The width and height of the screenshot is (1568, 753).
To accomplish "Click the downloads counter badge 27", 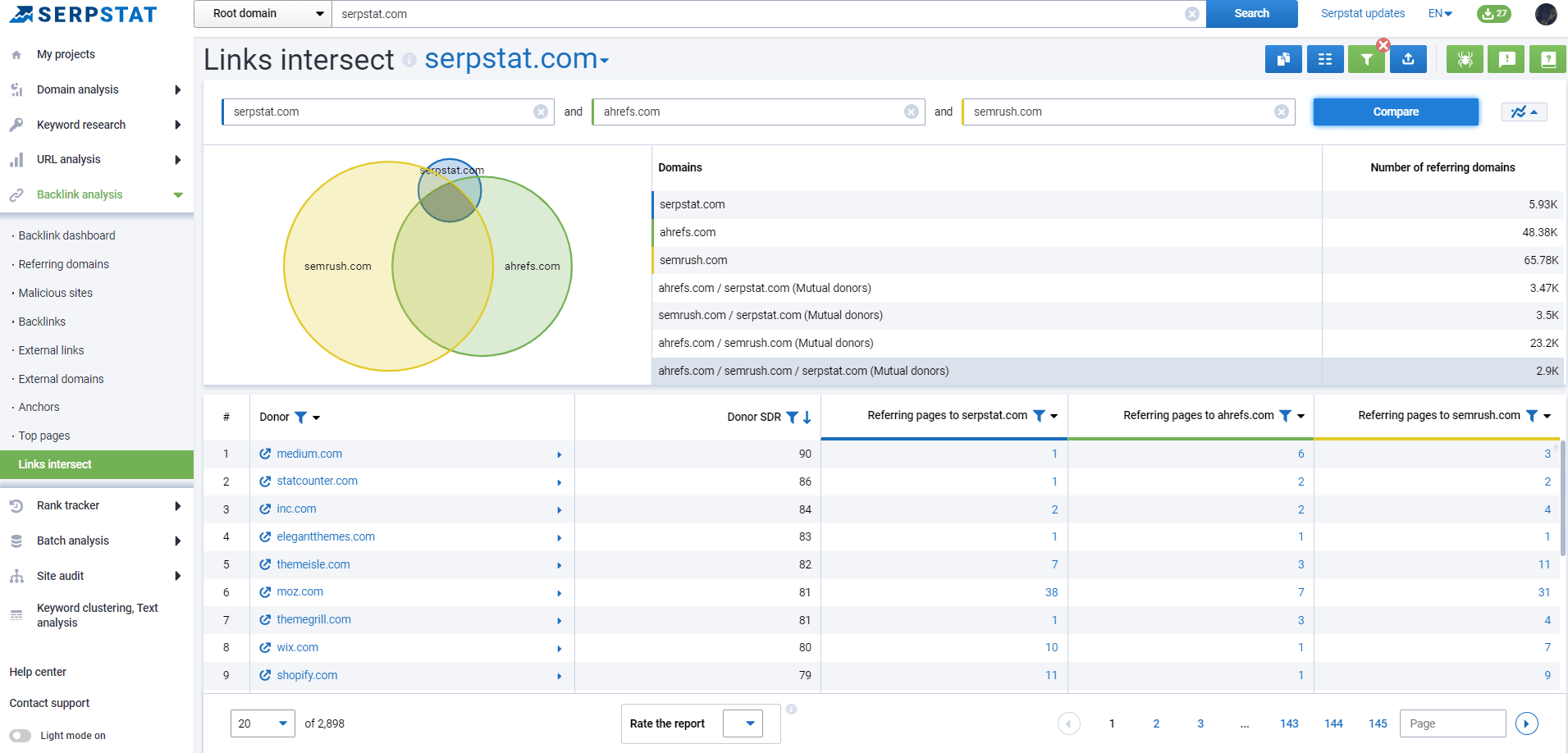I will 1494,14.
